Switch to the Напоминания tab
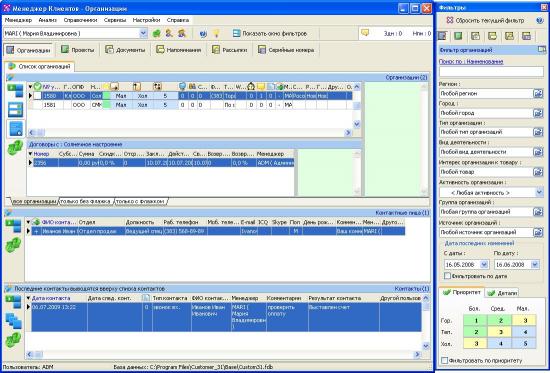The height and width of the screenshot is (373, 550). [179, 50]
